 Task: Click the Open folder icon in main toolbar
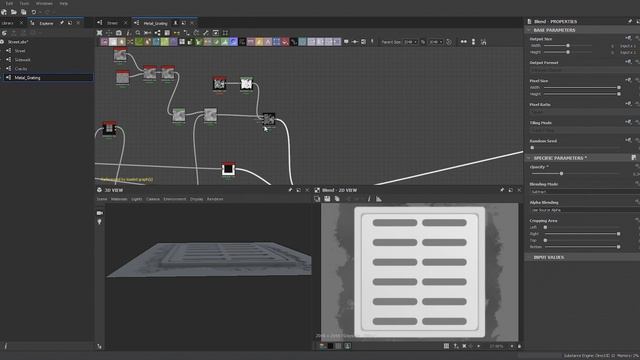click(14, 12)
